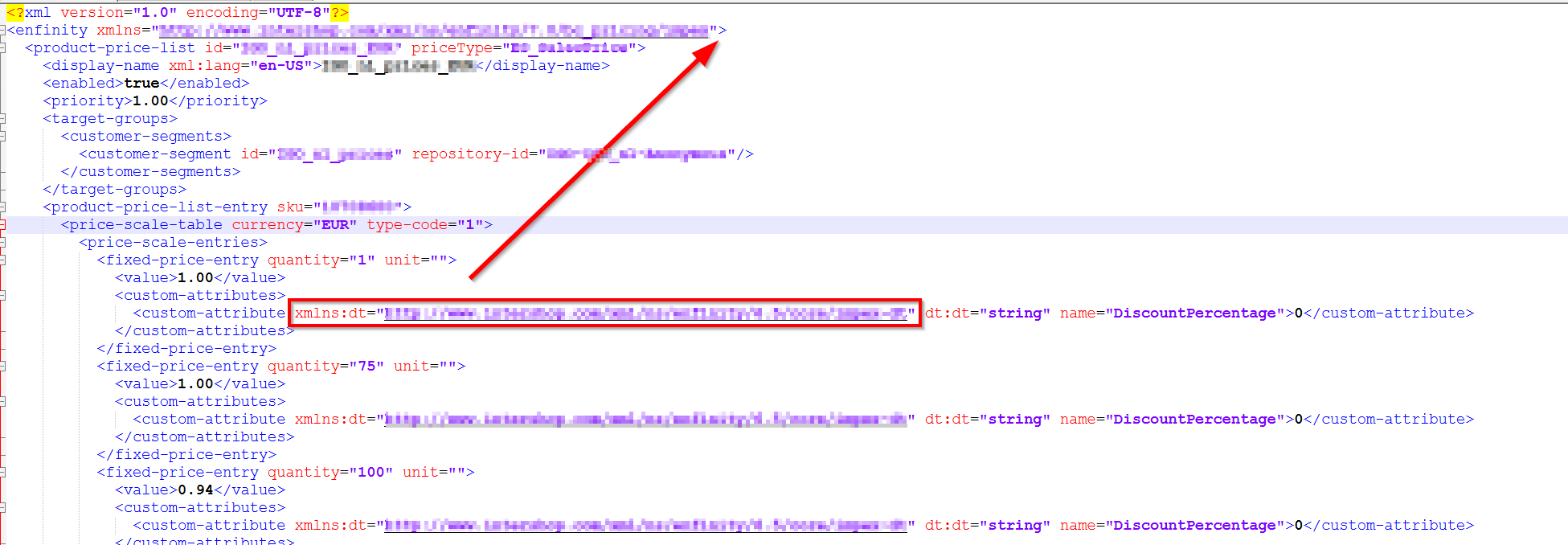Image resolution: width=1568 pixels, height=545 pixels.
Task: Click the product-price-list-entry tag name
Action: point(159,207)
